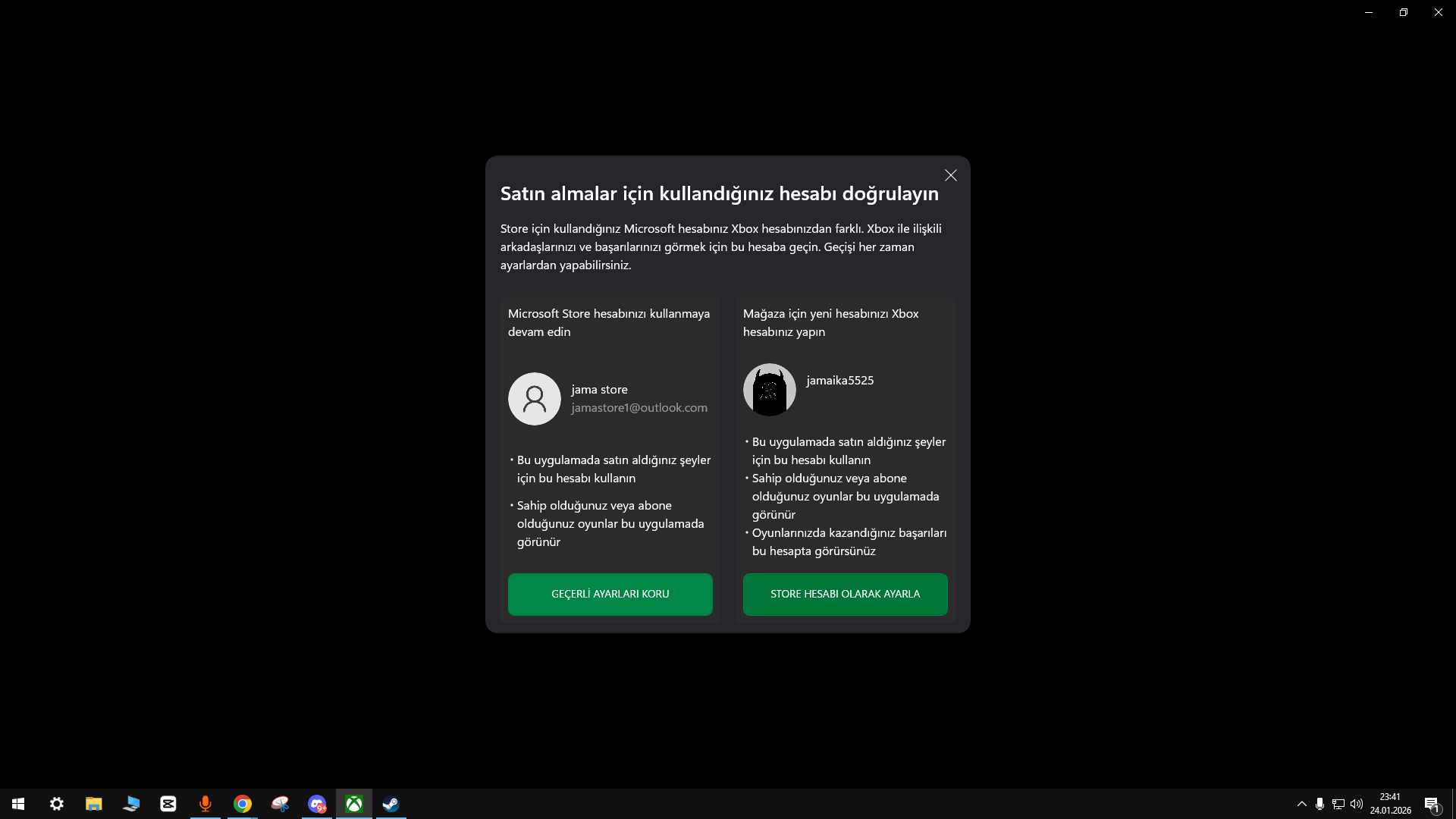Open the volume control in system tray

1357,804
